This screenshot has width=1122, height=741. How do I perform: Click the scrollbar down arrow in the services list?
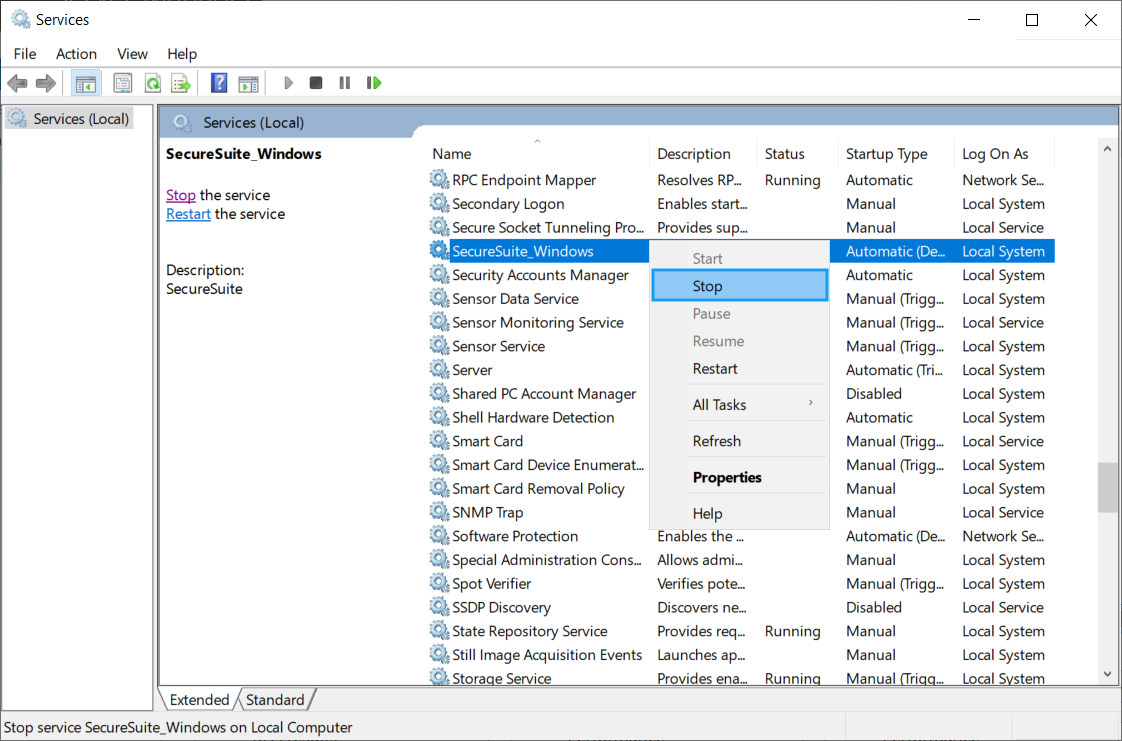(x=1108, y=674)
